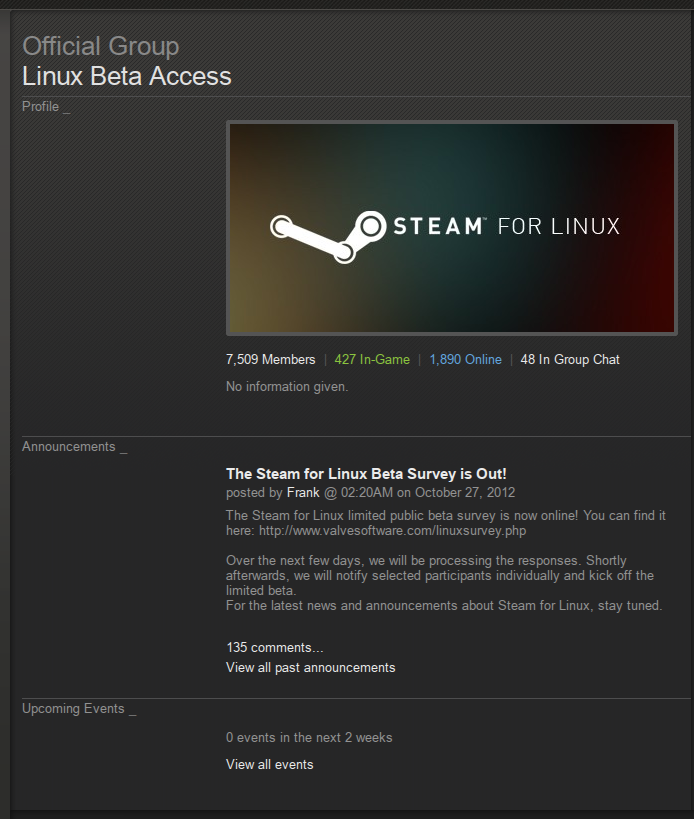Click the 'Official Group' heading
Image resolution: width=694 pixels, height=819 pixels.
click(100, 46)
